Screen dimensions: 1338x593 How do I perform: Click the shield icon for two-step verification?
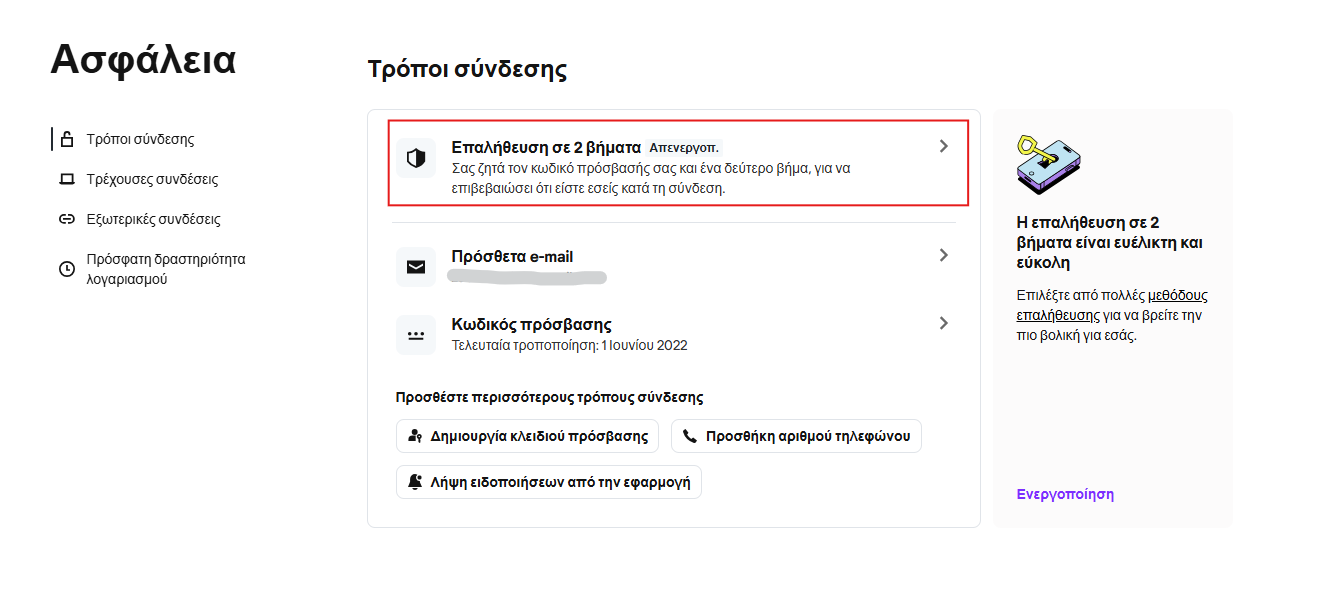(416, 158)
